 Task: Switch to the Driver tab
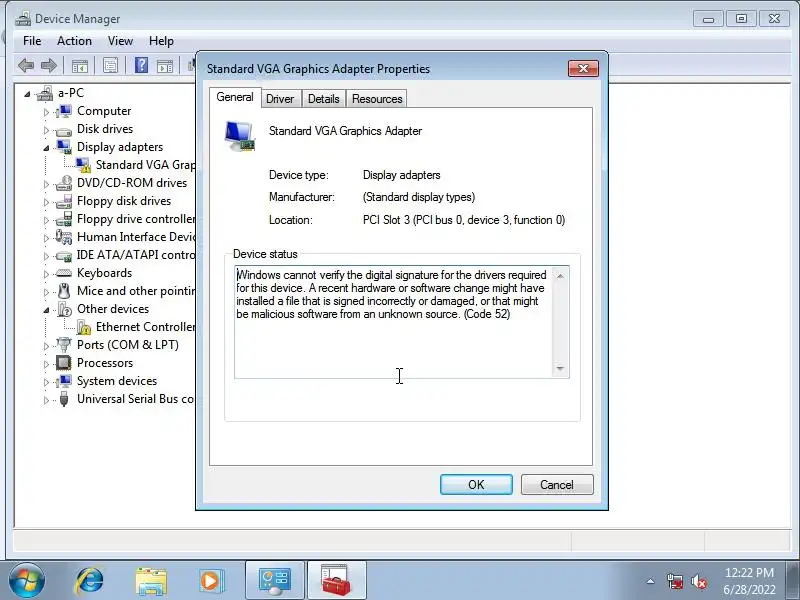pos(280,99)
